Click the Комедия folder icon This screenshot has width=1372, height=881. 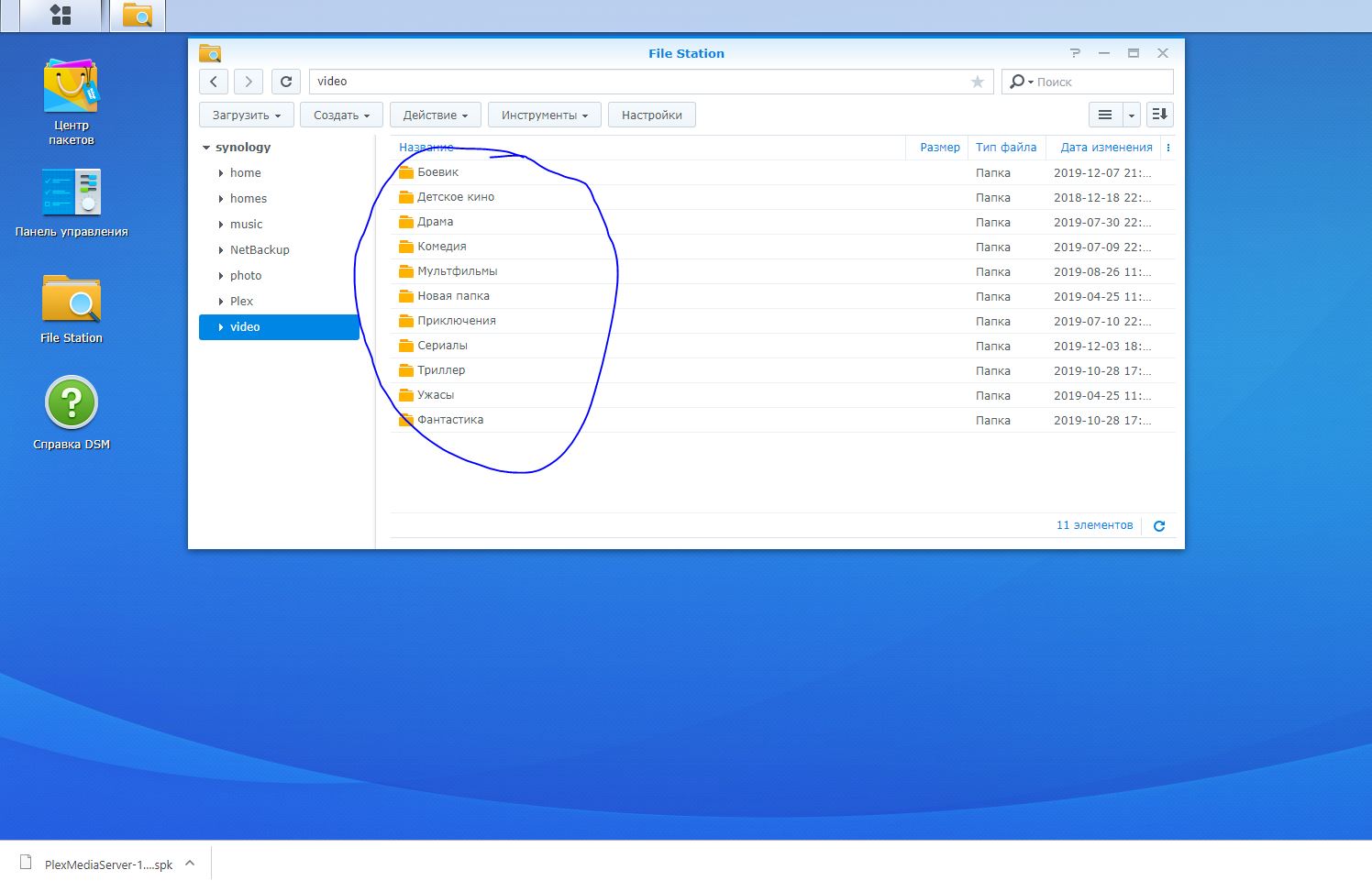406,247
